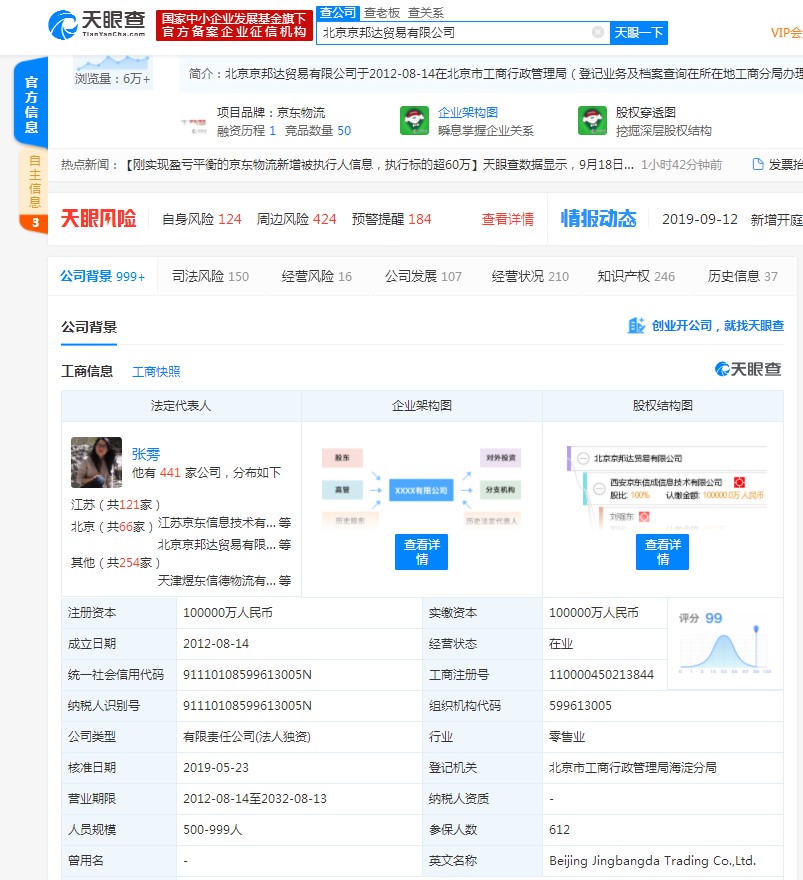Select 组织机构代码 value 599613005
The width and height of the screenshot is (803, 880).
[x=580, y=705]
